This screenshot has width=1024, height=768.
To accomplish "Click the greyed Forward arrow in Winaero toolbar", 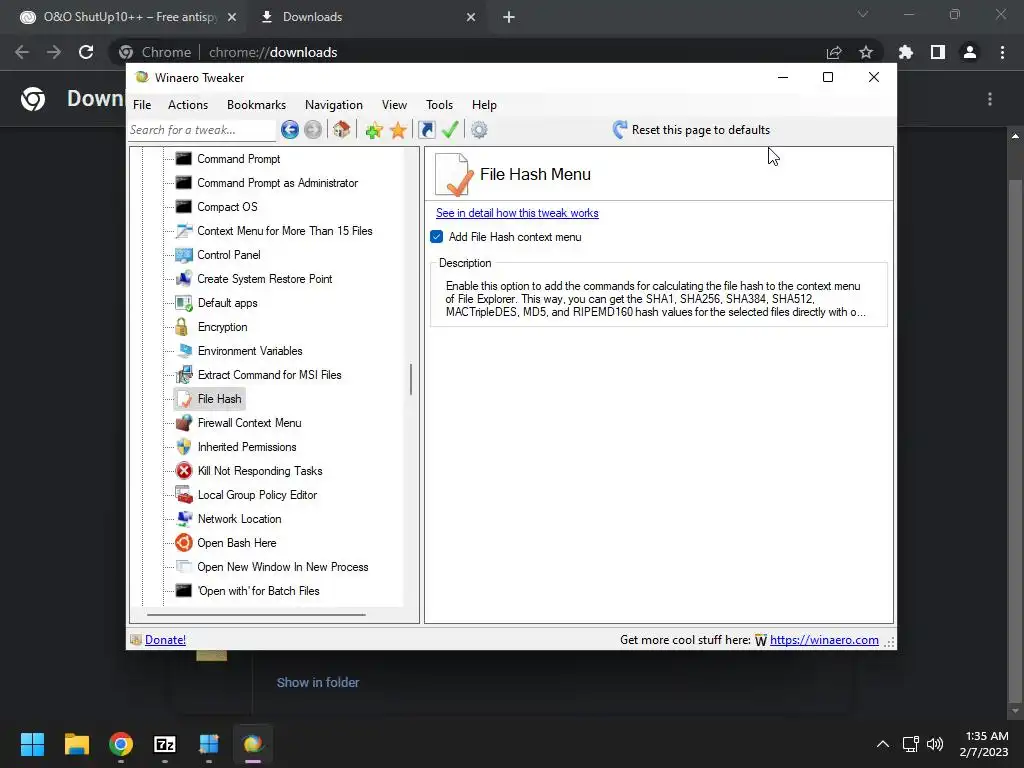I will 313,130.
